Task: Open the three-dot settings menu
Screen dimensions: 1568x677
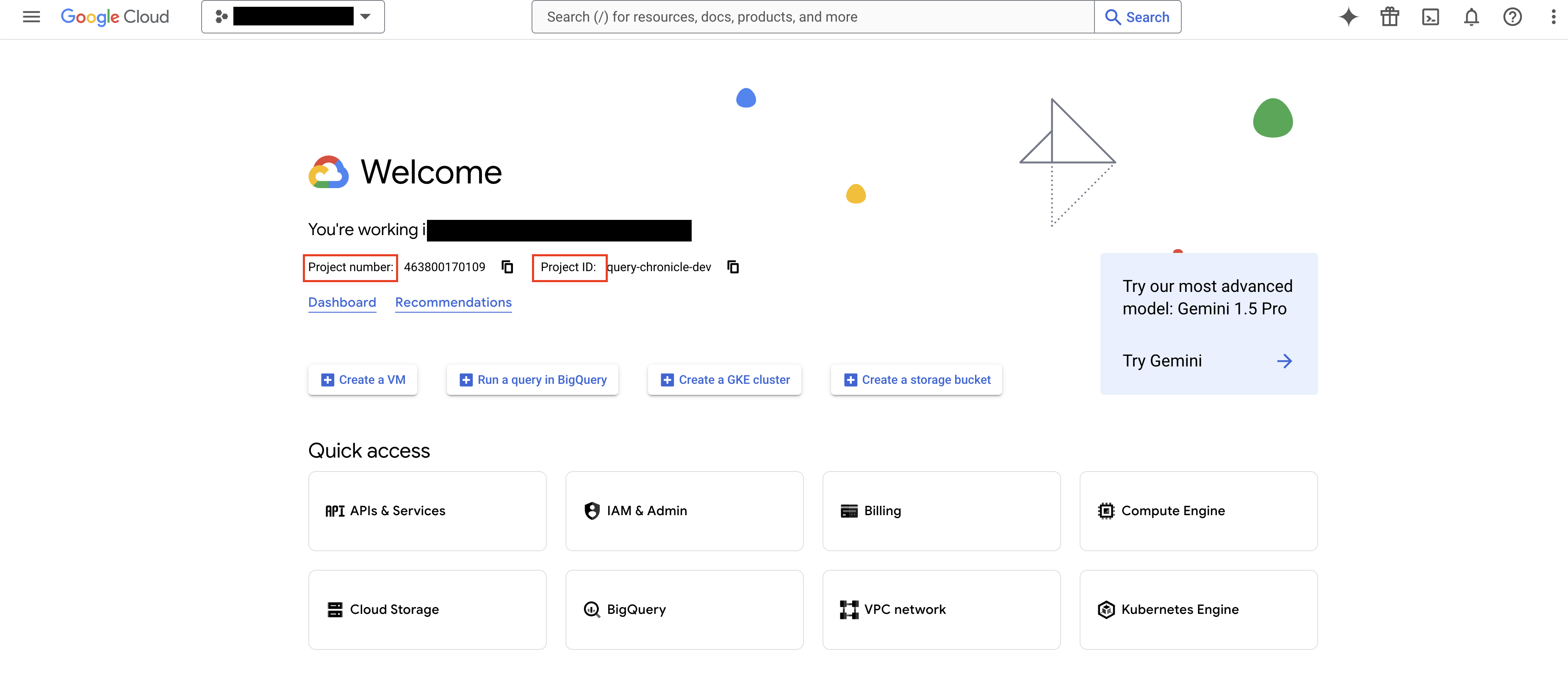Action: coord(1553,17)
